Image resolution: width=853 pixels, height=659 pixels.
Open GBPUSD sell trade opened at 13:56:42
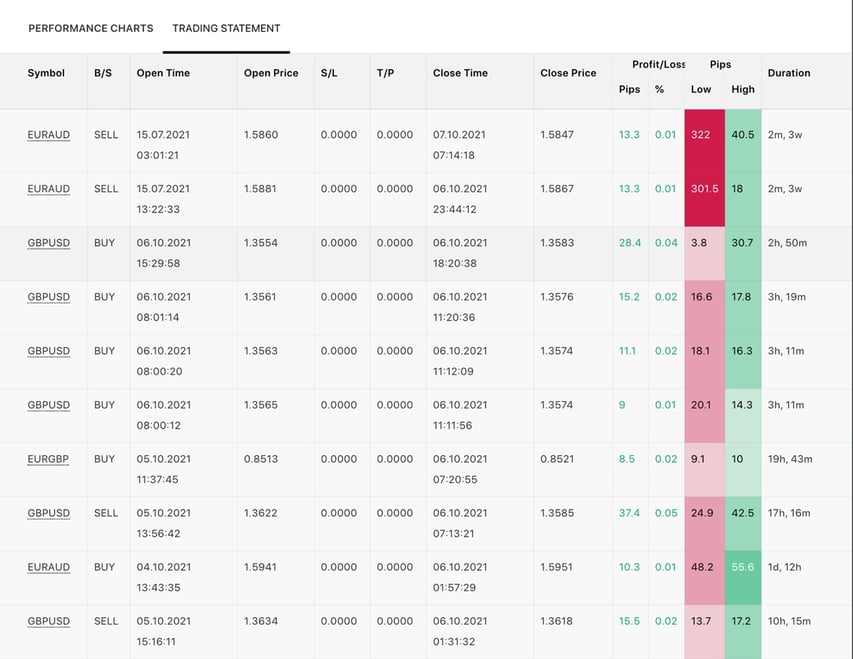tap(48, 513)
